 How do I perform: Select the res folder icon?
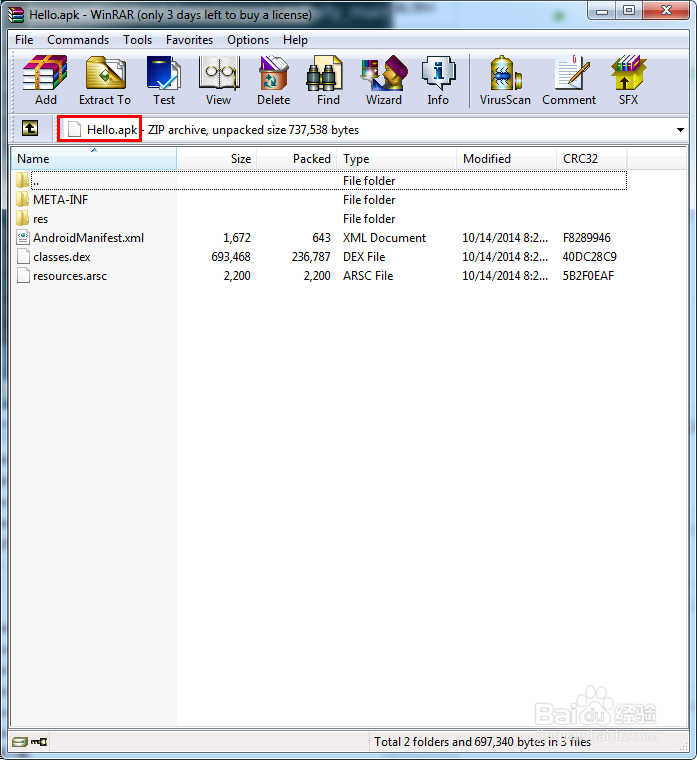click(22, 218)
